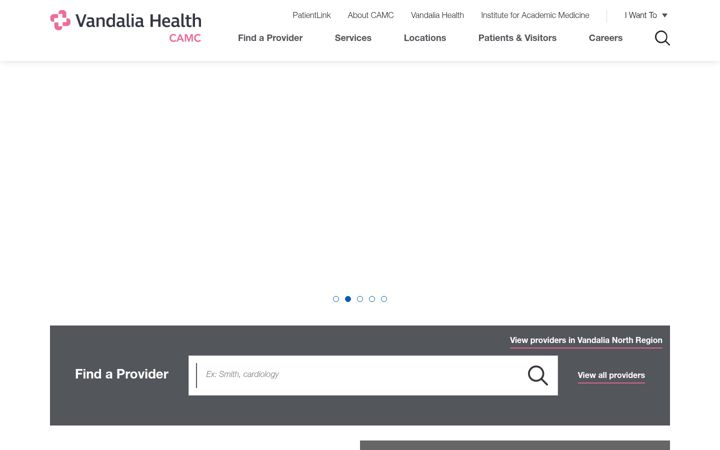Viewport: 720px width, 450px height.
Task: Open the Locations menu
Action: [425, 38]
